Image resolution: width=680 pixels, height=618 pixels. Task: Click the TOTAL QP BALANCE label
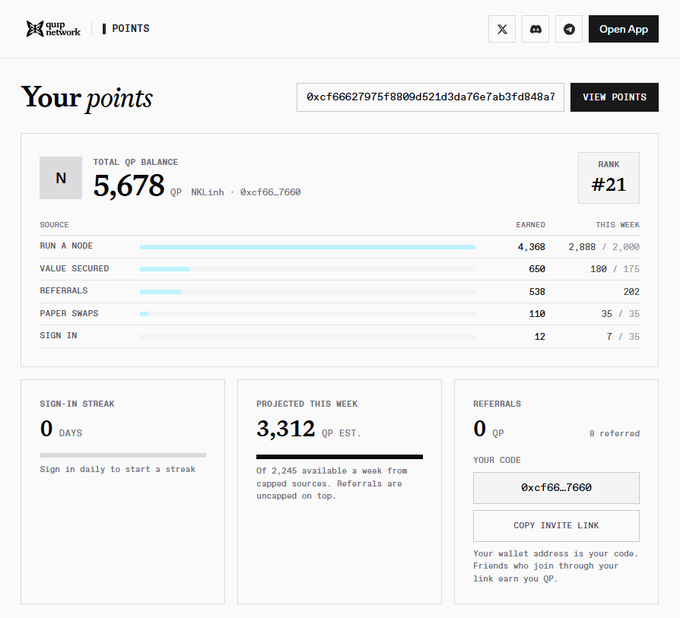[x=136, y=162]
